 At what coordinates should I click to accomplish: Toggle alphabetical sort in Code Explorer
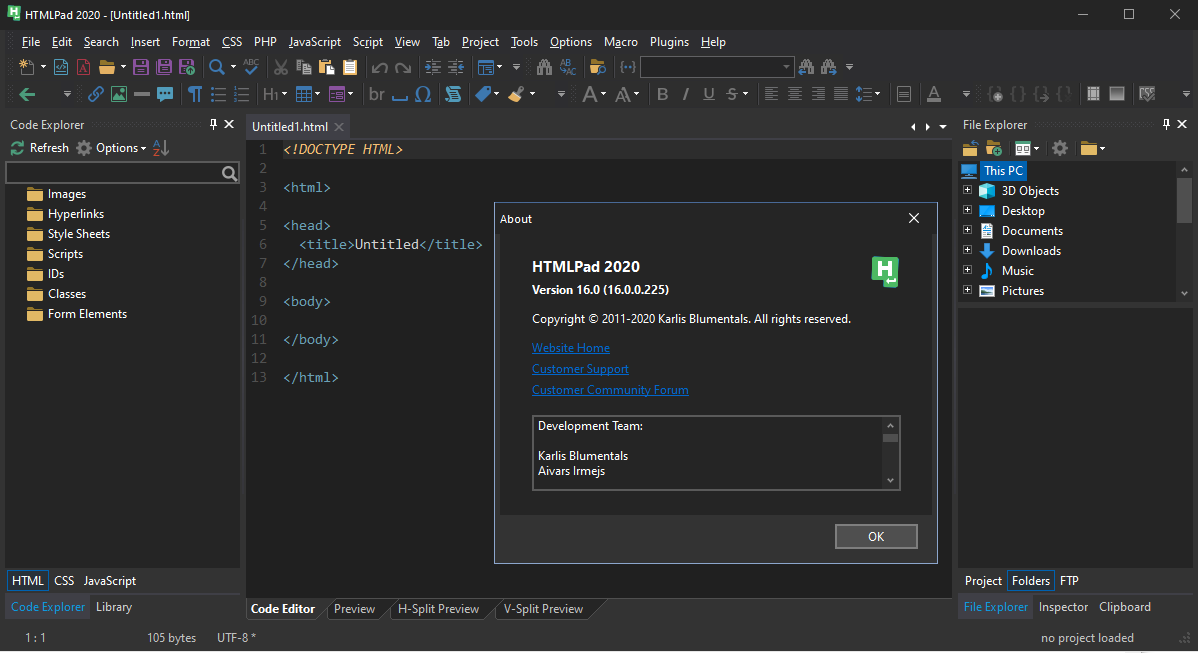tap(160, 148)
